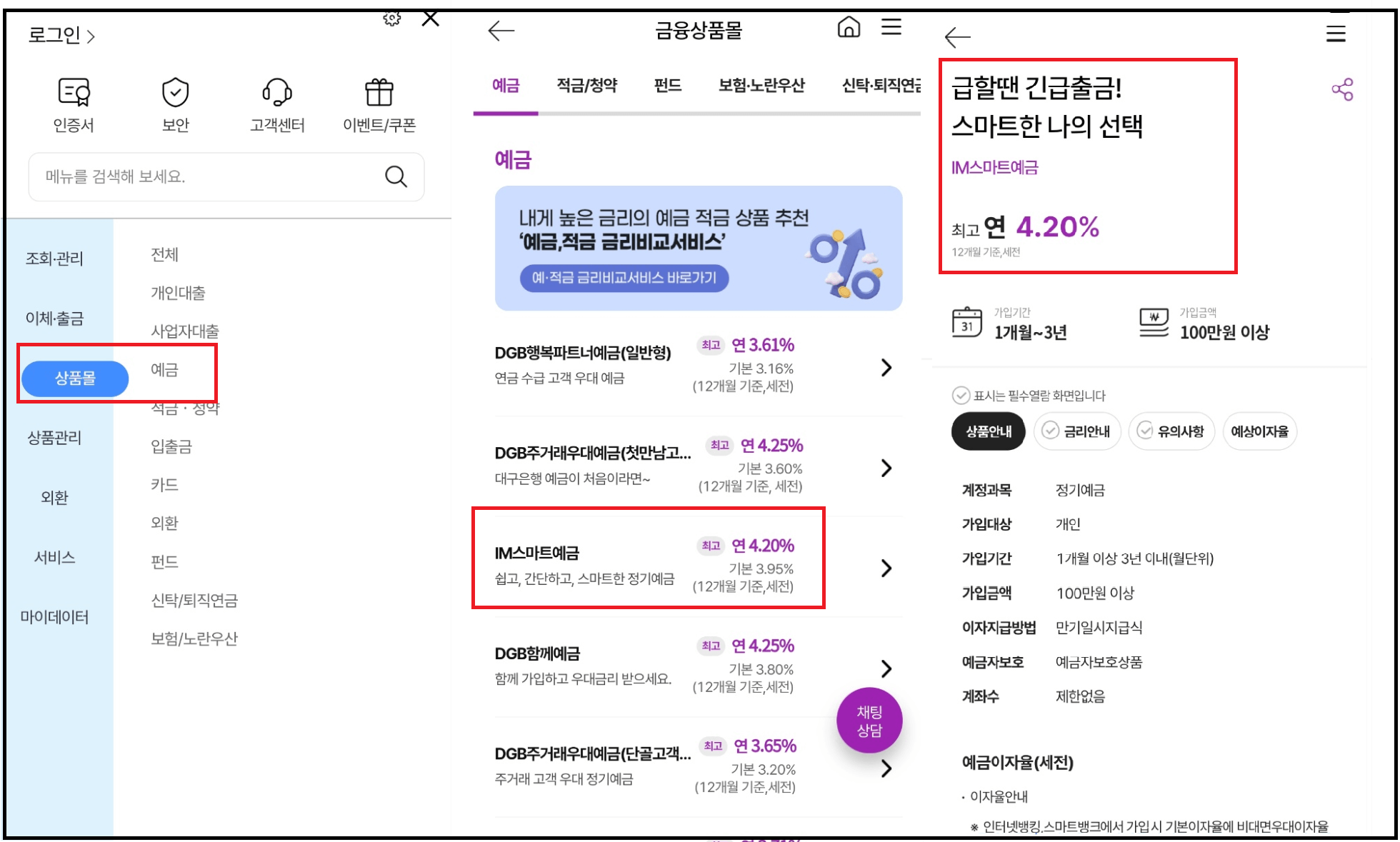Expand IM스마트예금 row chevron

(886, 568)
